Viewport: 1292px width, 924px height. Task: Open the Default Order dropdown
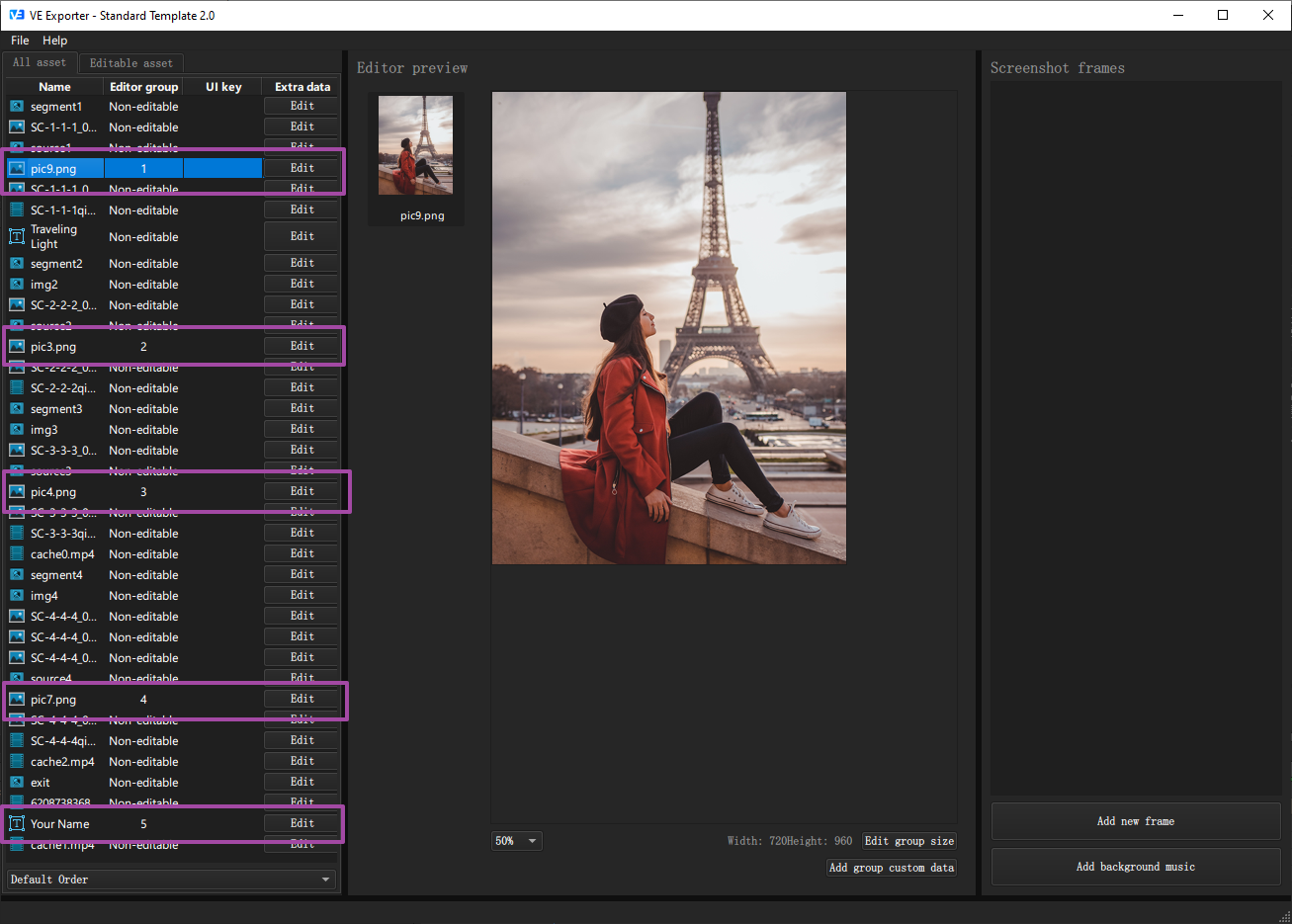[x=171, y=880]
